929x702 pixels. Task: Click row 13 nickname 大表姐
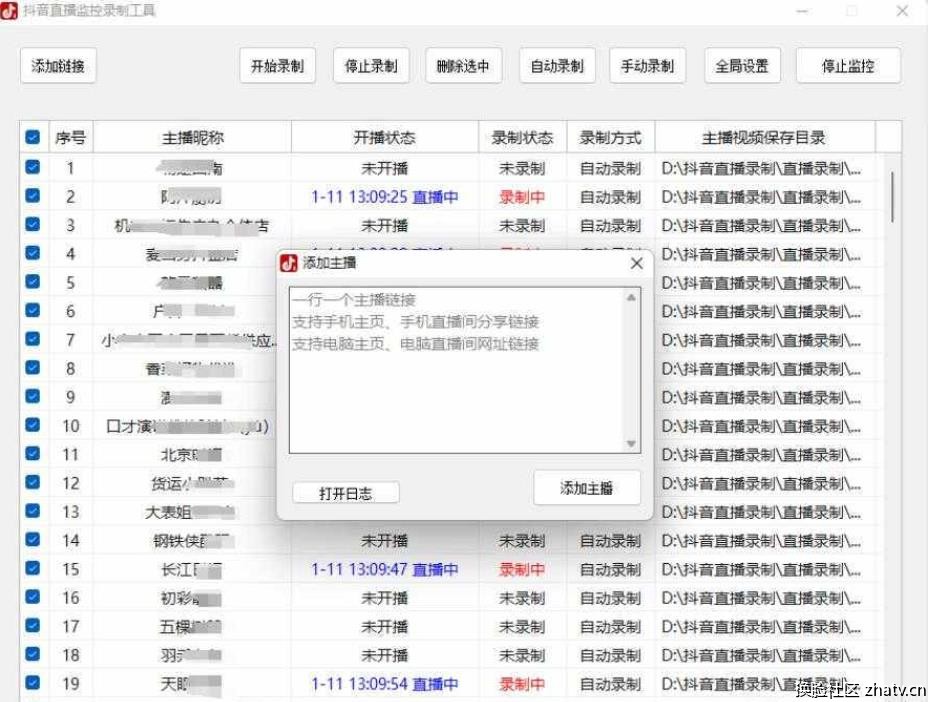coord(190,511)
